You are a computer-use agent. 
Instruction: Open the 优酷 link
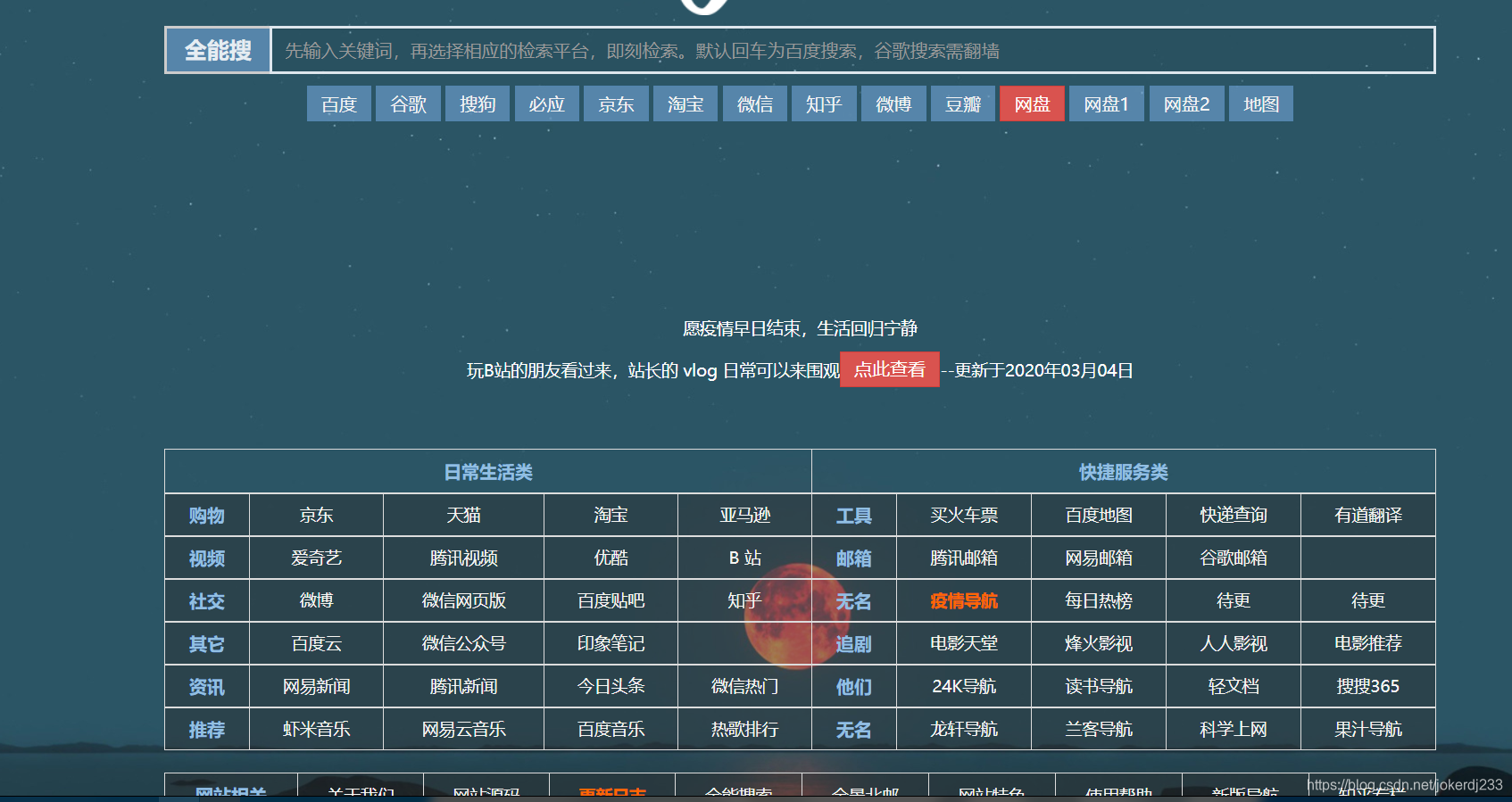611,558
